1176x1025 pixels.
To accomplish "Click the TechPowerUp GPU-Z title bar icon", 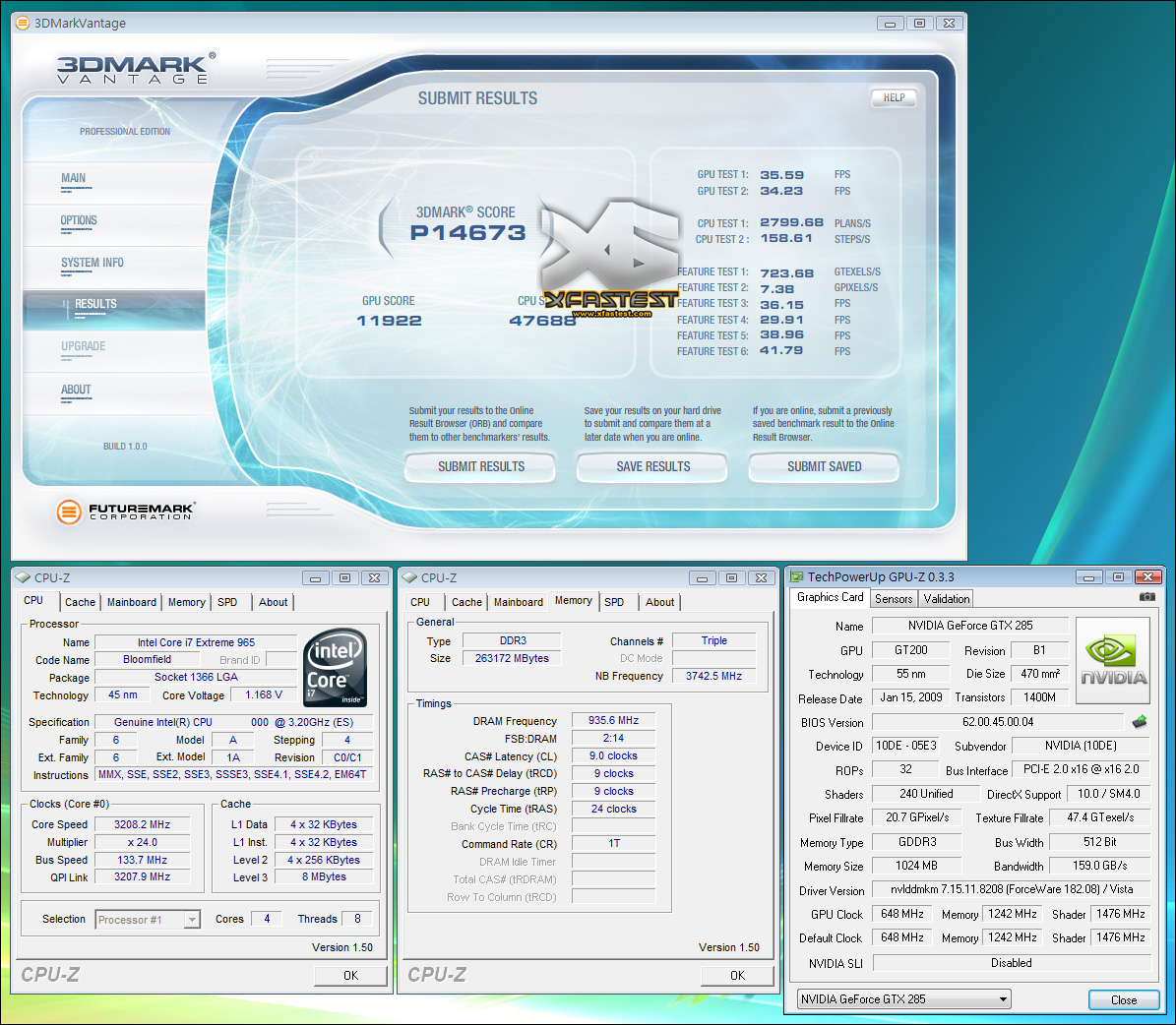I will (x=797, y=577).
